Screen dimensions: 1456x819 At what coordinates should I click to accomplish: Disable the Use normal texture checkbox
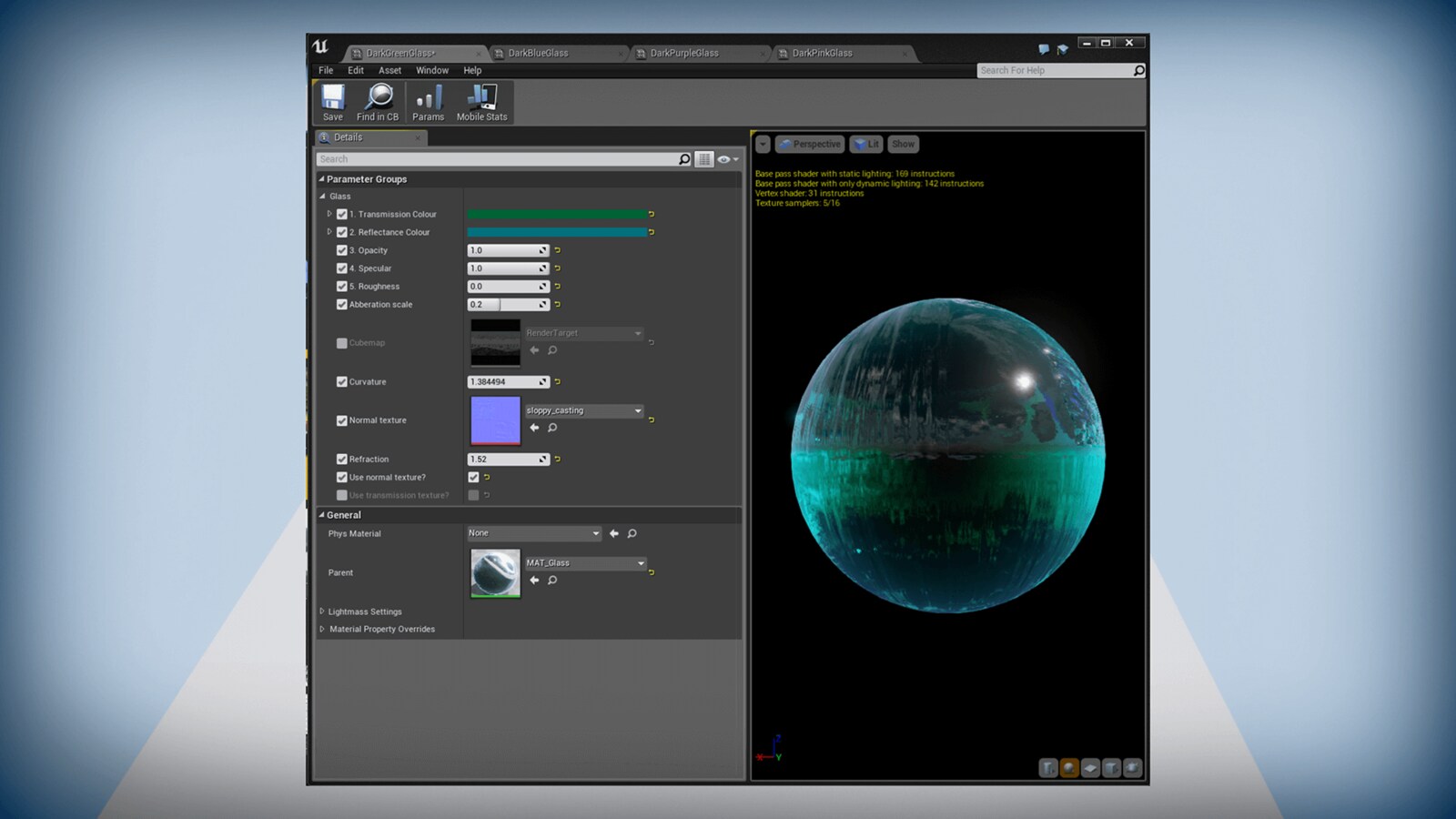[x=472, y=477]
